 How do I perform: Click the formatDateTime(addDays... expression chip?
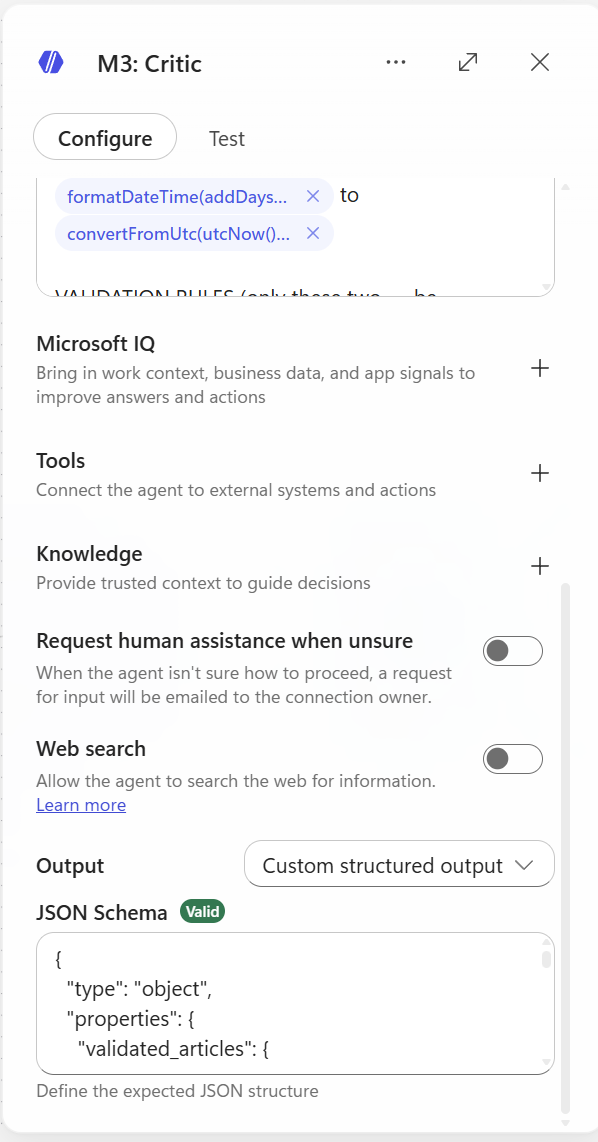click(177, 196)
